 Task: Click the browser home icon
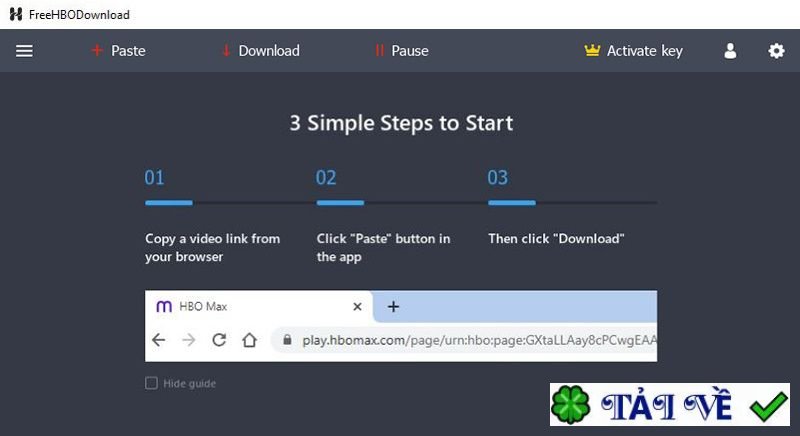pos(249,340)
